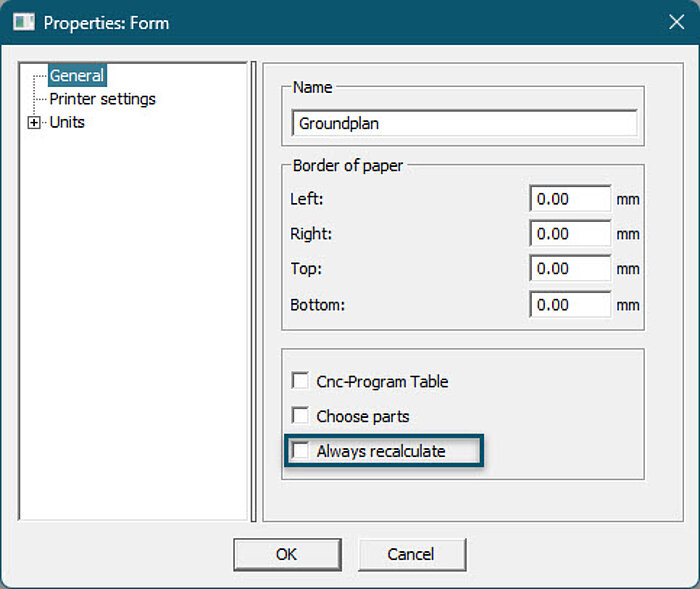The width and height of the screenshot is (700, 589).
Task: Close the Properties: Form dialog
Action: tap(676, 21)
